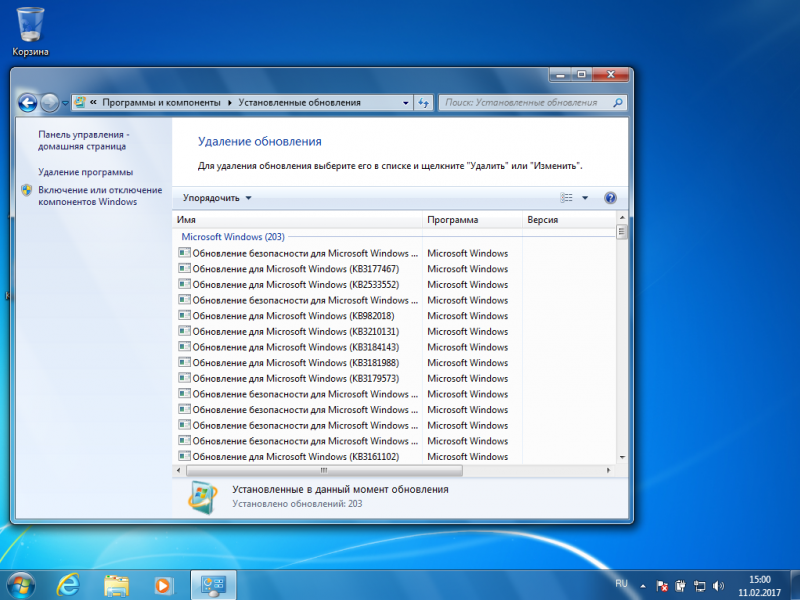Collapse the 'Microsoft Windows (203)' group
Viewport: 800px width, 600px height.
coord(233,237)
